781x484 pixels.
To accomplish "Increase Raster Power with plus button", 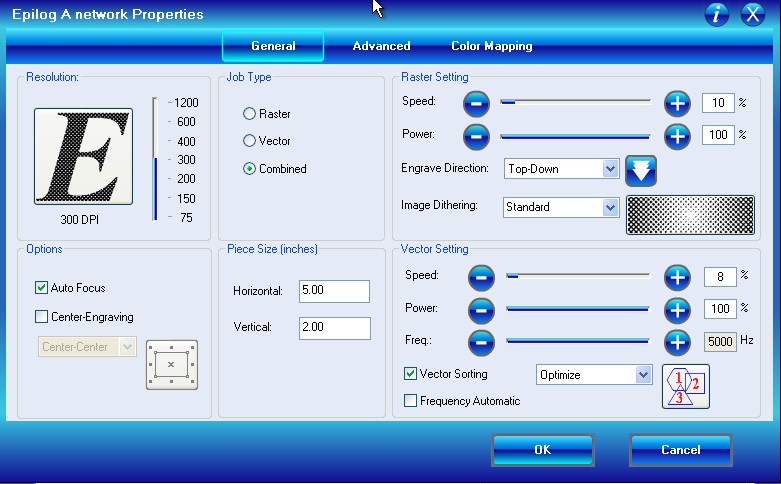I will pos(677,136).
